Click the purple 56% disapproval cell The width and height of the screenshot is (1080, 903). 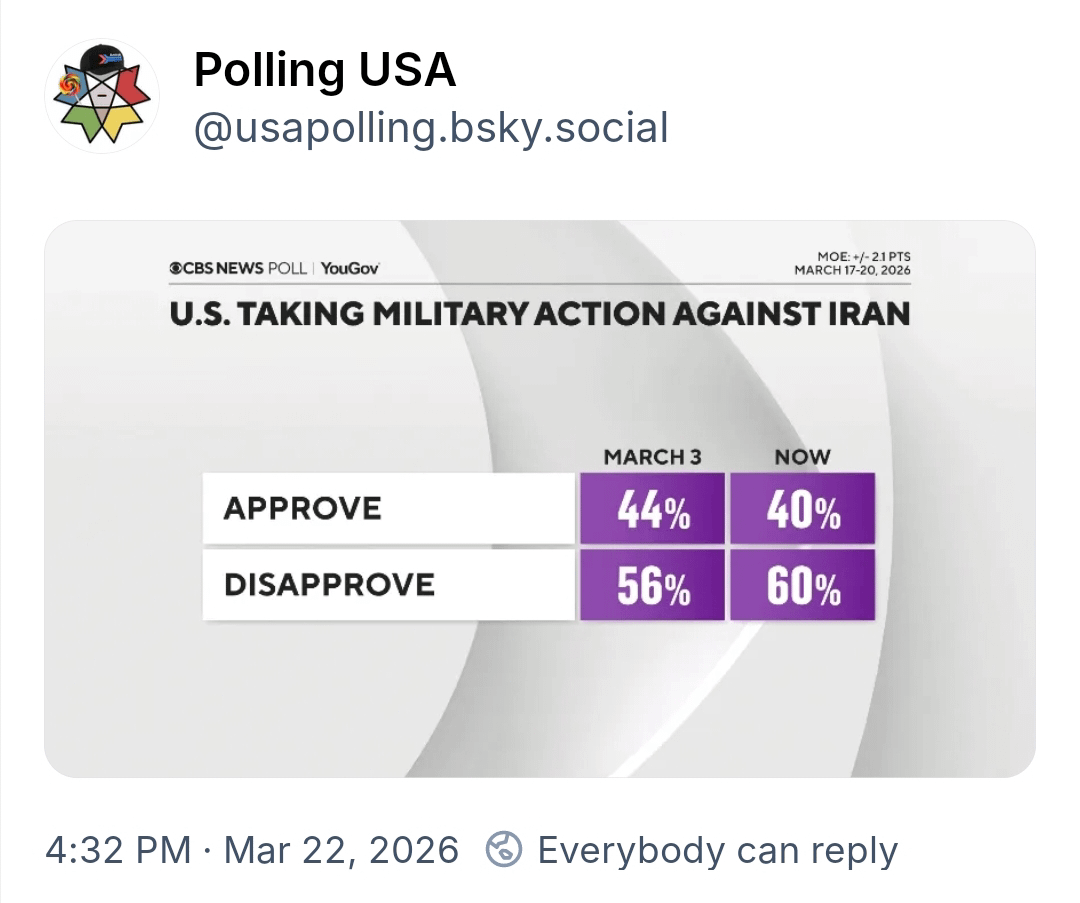653,585
